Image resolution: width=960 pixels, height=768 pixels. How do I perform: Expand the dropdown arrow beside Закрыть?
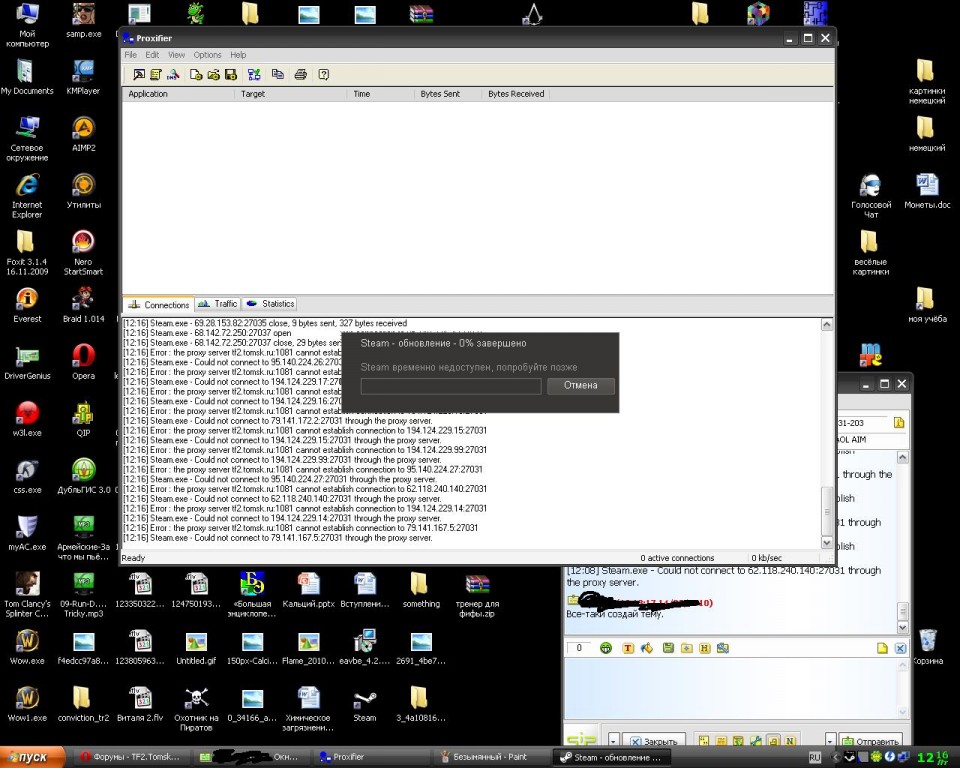click(613, 740)
